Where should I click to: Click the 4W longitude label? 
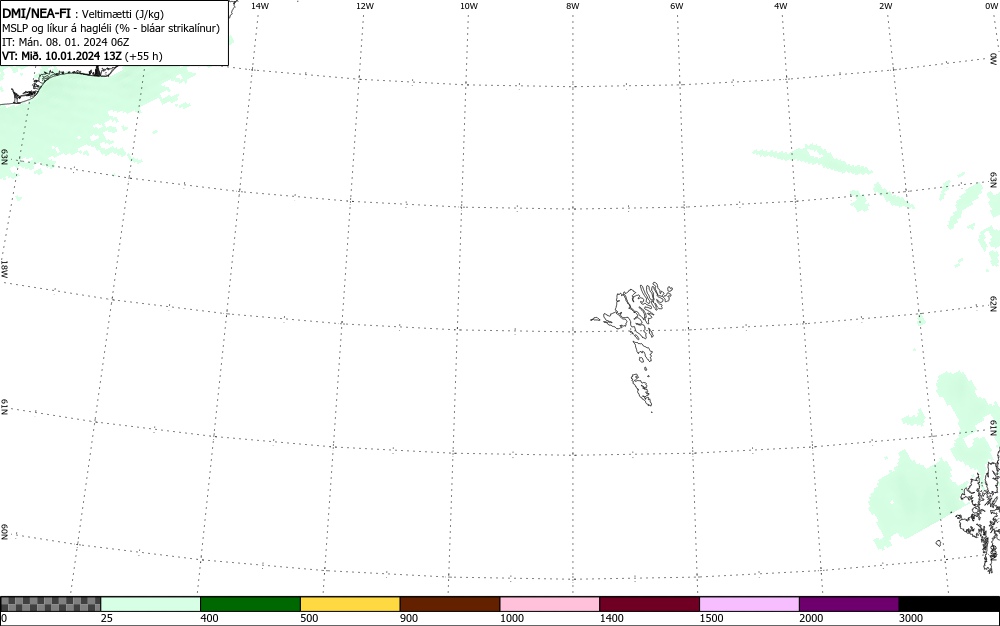(x=781, y=6)
